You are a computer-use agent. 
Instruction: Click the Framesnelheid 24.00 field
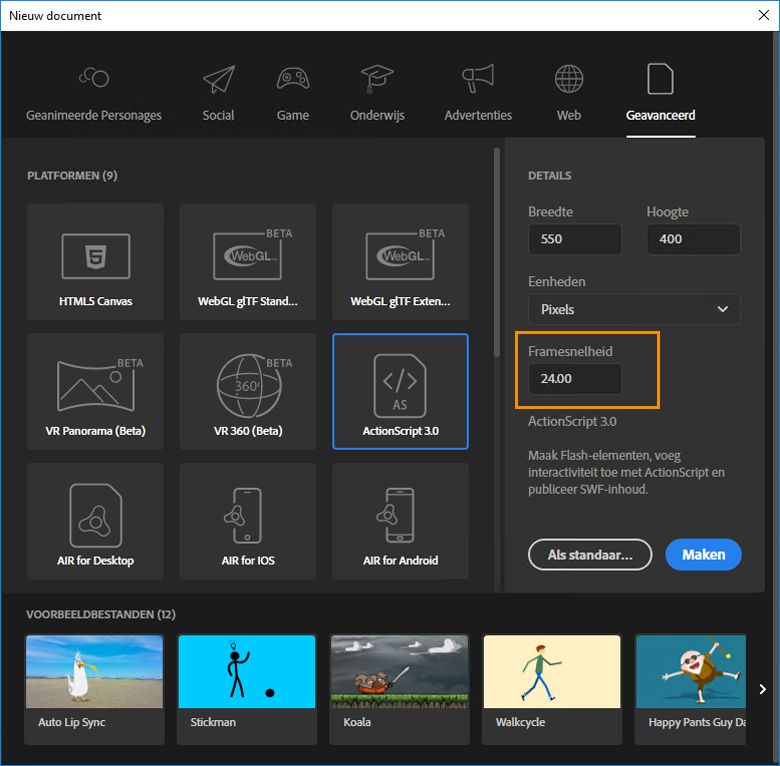(x=575, y=379)
